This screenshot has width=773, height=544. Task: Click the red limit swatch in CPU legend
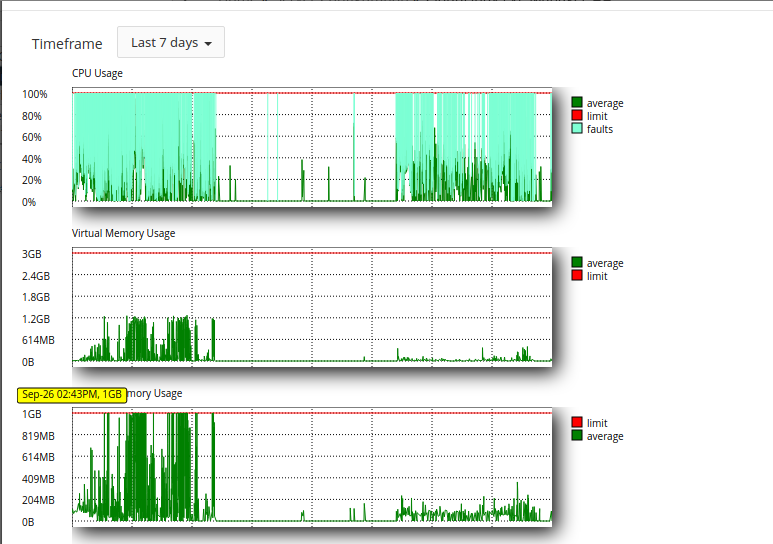point(577,115)
